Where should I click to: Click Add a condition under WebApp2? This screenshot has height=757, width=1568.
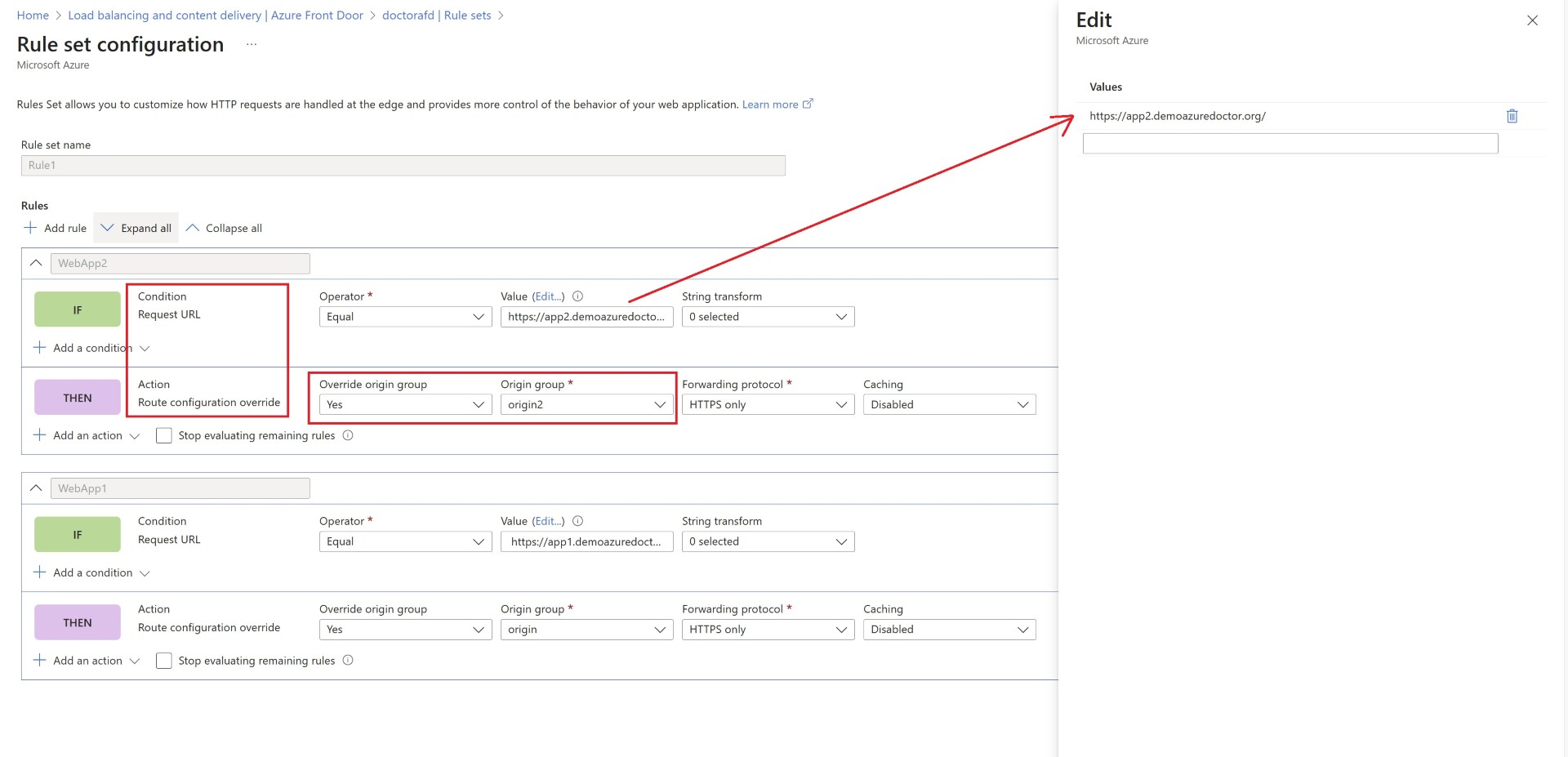91,348
